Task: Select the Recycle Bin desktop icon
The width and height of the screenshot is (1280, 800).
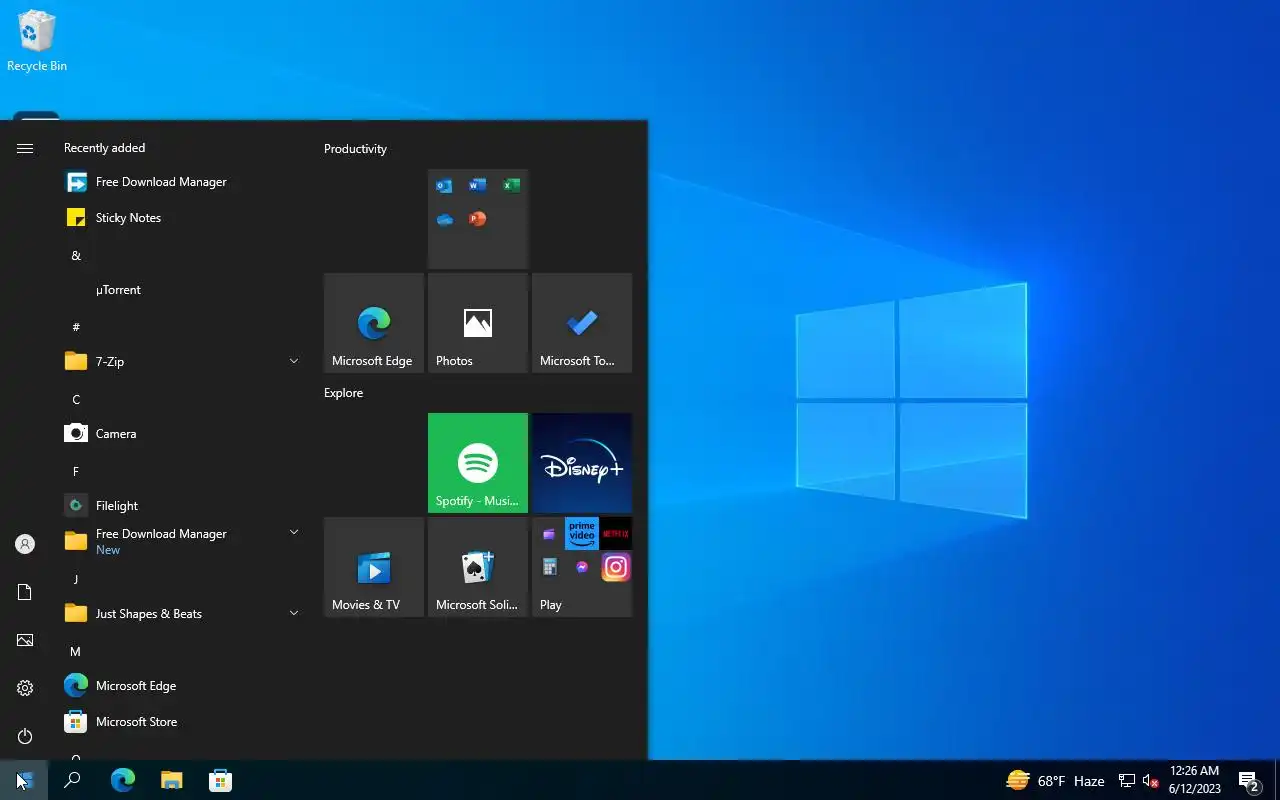Action: [x=37, y=41]
